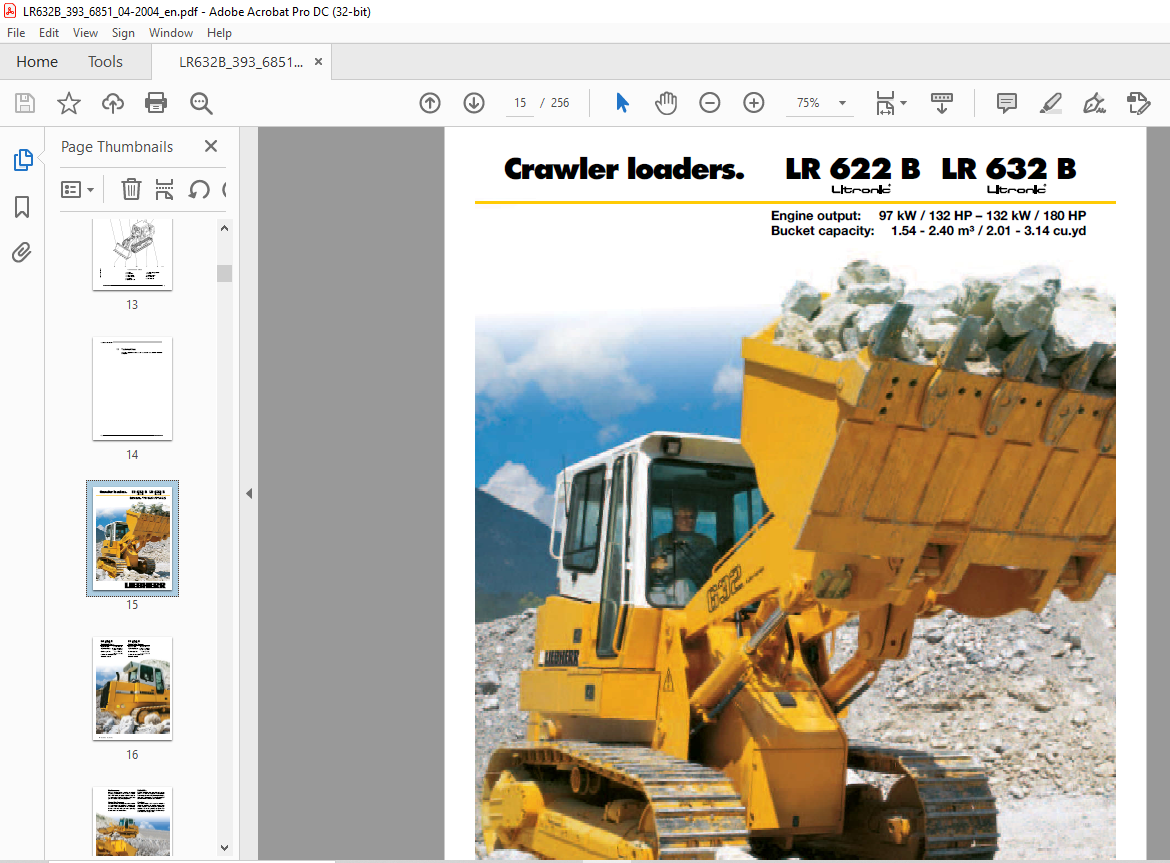The width and height of the screenshot is (1170, 863).
Task: Add a sticky note comment
Action: click(x=1007, y=103)
